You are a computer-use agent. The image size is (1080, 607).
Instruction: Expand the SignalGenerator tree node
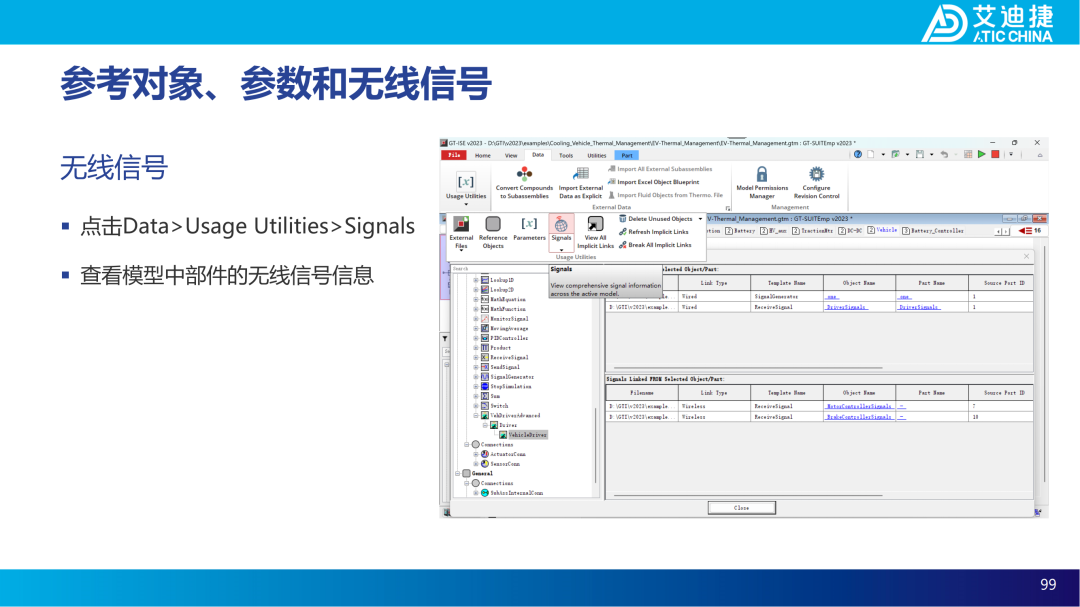[x=476, y=377]
